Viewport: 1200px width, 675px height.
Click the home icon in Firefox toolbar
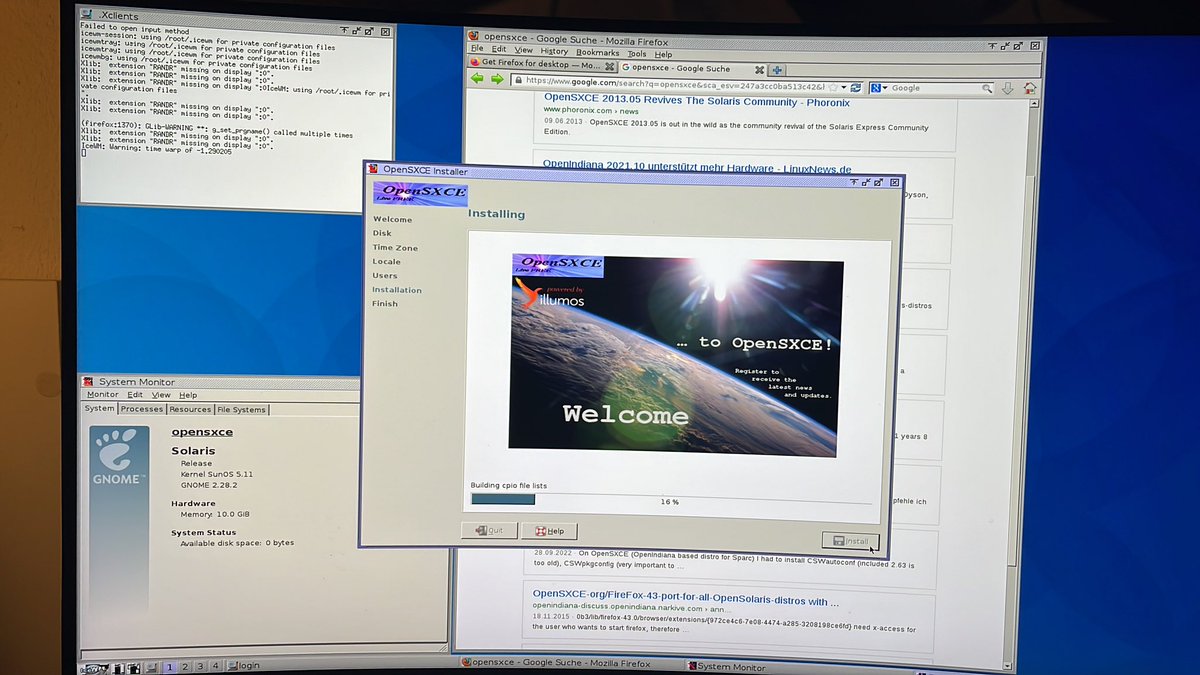1028,88
